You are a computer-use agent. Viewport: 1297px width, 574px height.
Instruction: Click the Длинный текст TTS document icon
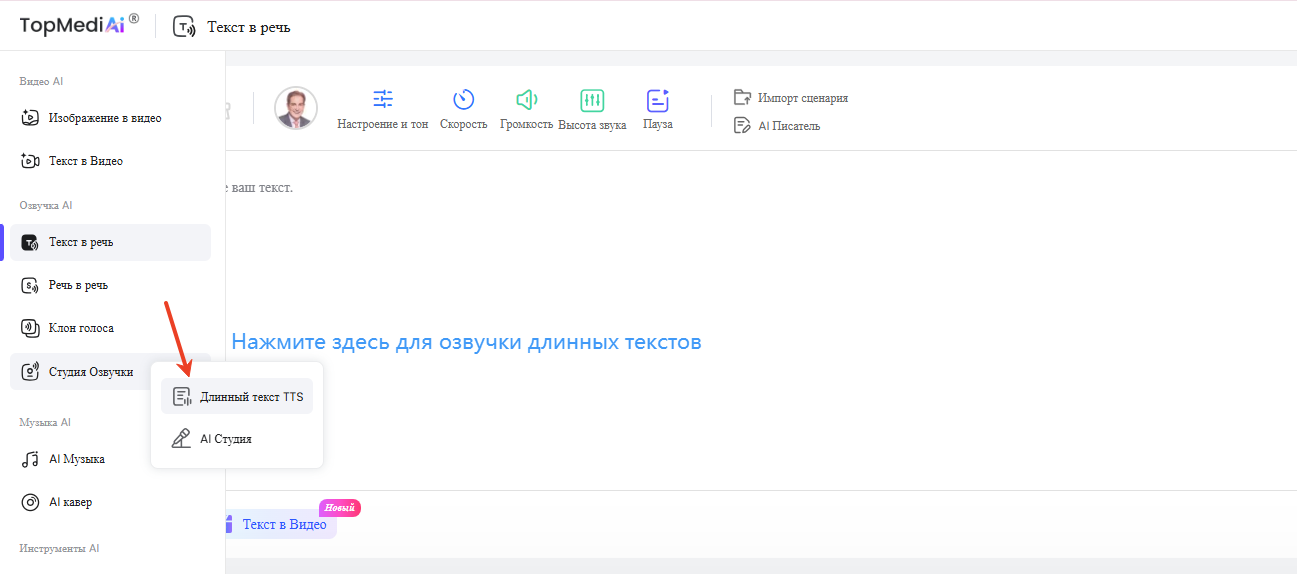click(182, 397)
